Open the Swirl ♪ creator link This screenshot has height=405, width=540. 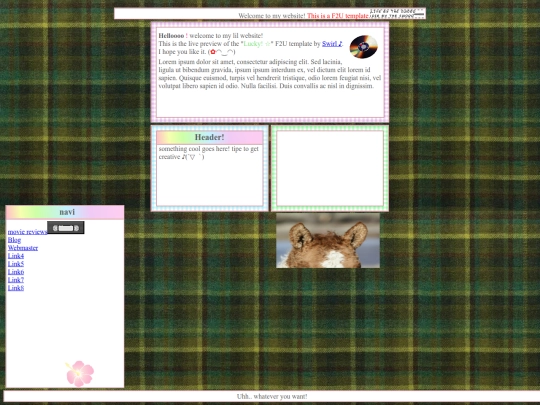pyautogui.click(x=332, y=44)
